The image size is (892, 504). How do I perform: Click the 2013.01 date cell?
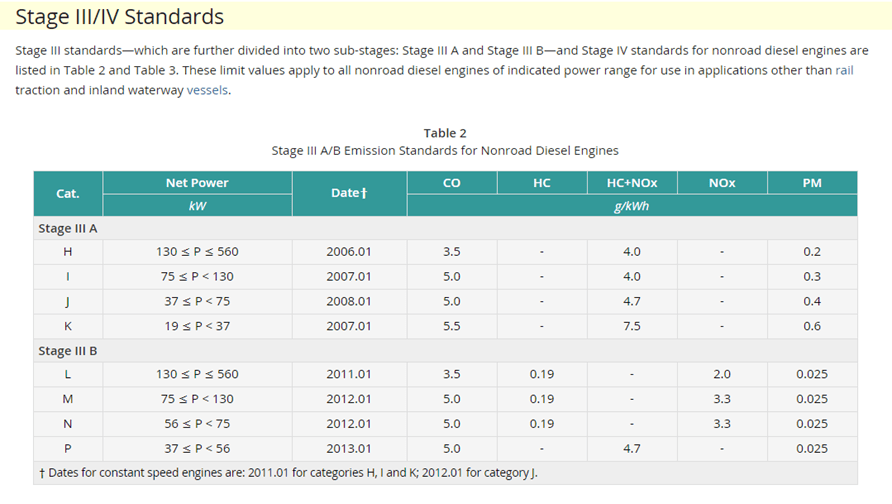348,449
